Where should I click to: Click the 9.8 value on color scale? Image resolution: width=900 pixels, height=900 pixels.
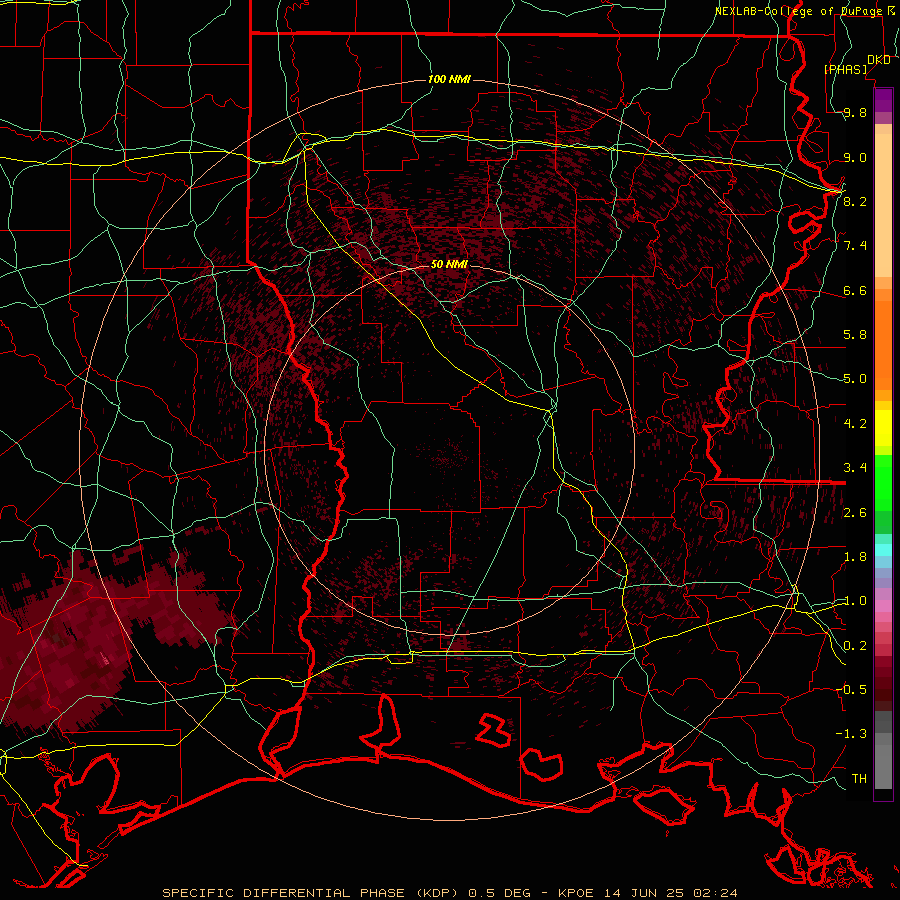click(x=855, y=112)
